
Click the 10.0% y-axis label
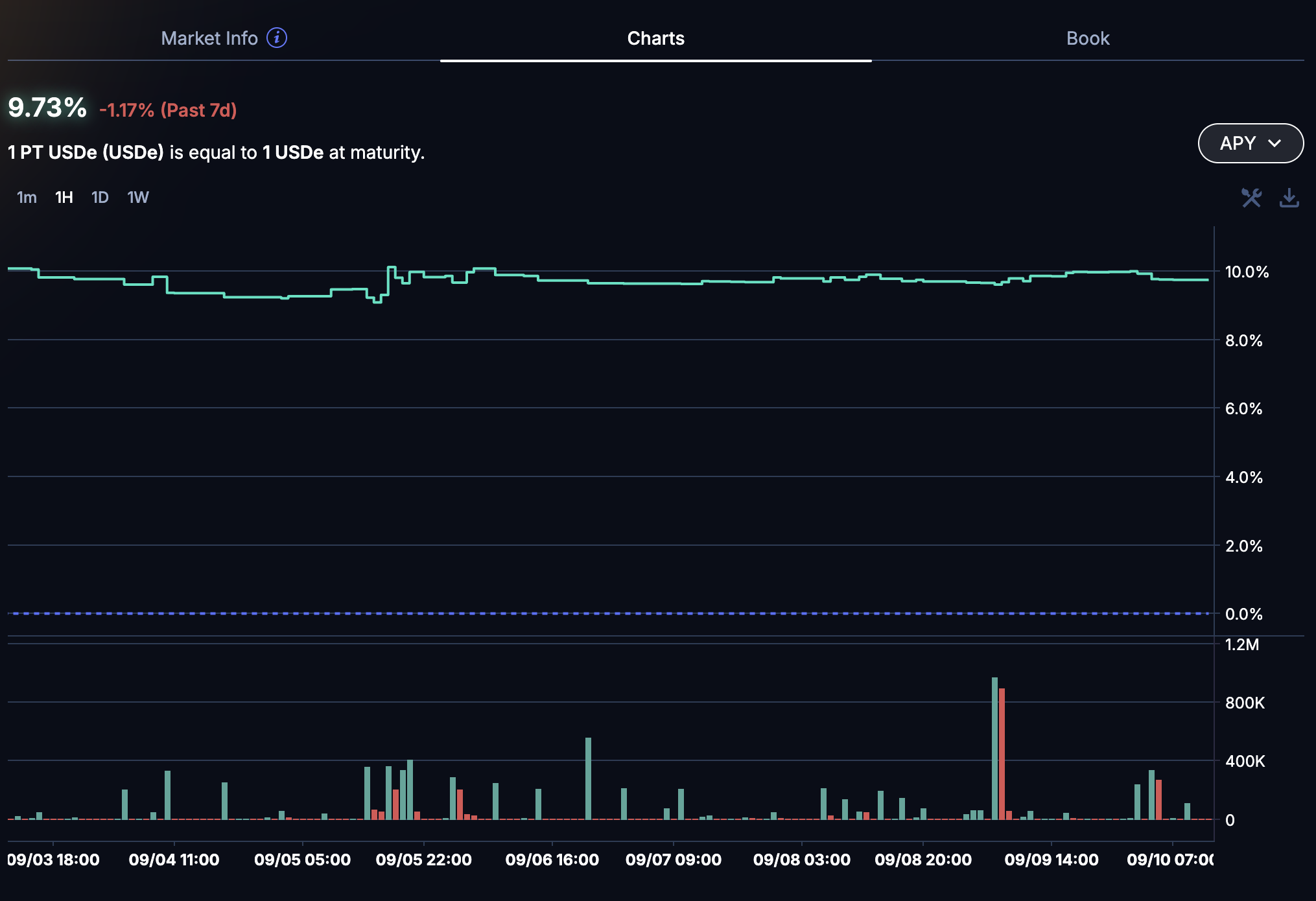pos(1246,272)
